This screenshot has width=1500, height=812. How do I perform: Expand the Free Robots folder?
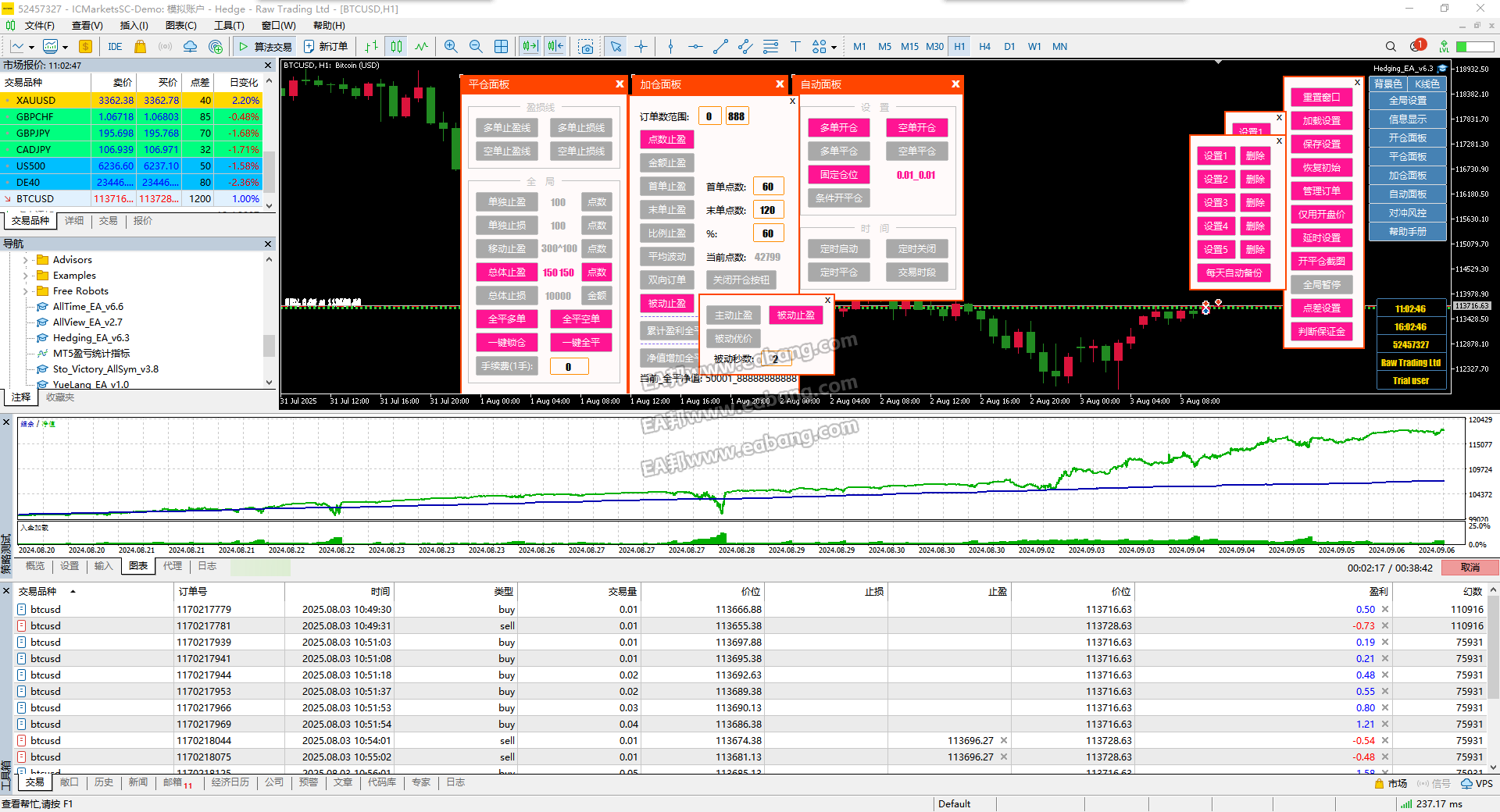click(x=26, y=291)
